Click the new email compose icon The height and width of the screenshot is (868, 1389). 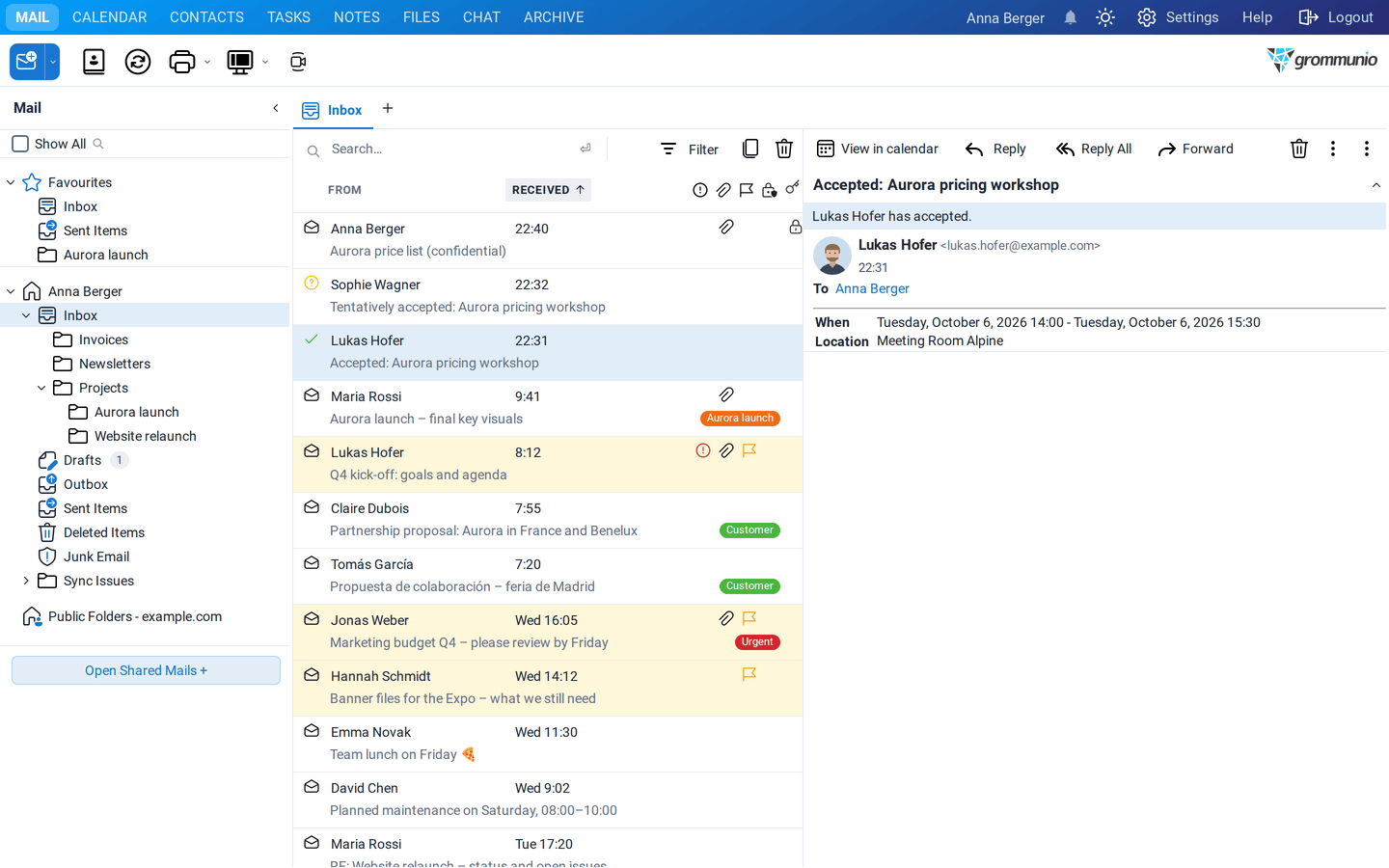point(27,61)
